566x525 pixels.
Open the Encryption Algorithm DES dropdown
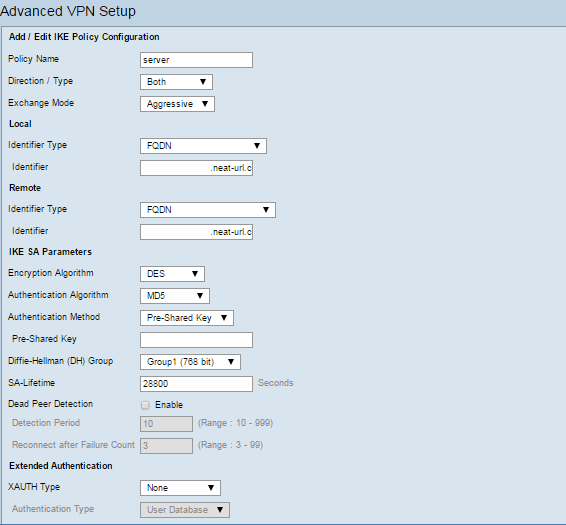172,274
